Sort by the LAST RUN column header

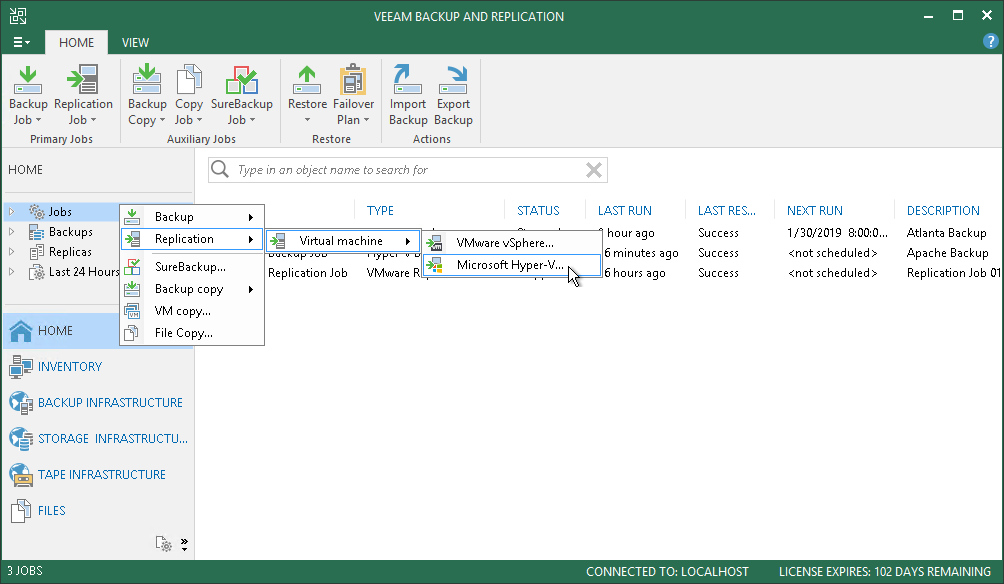click(x=625, y=211)
